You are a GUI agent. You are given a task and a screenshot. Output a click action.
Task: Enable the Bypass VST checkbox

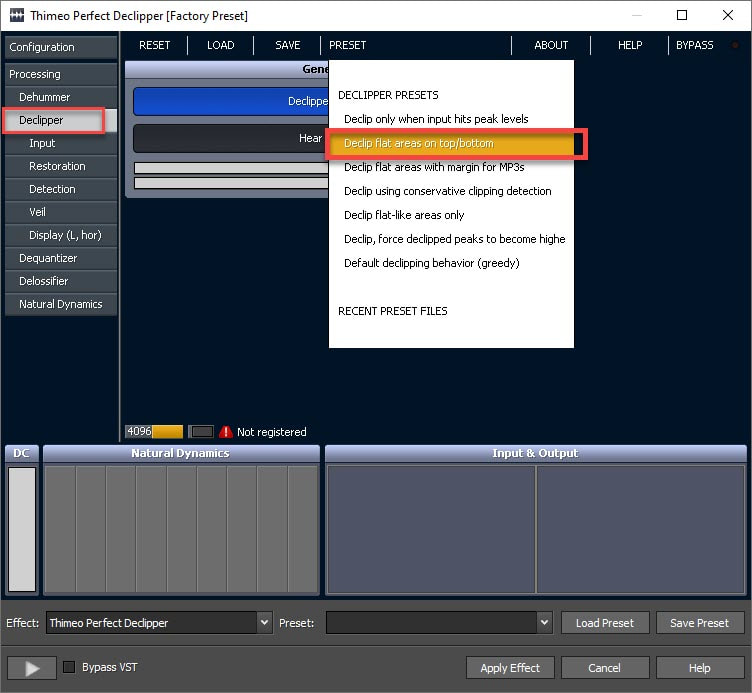69,667
